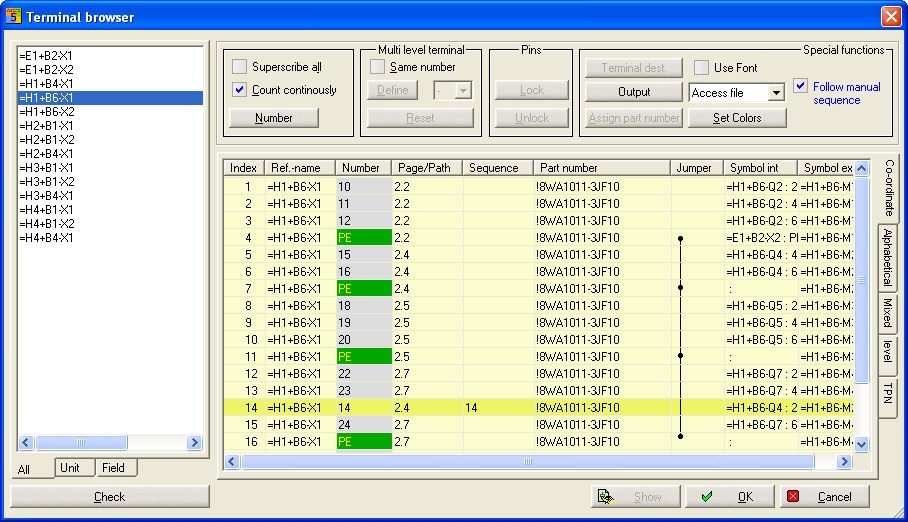The height and width of the screenshot is (522, 908).
Task: Open the Co-ordinate vertical tab
Action: tap(889, 188)
